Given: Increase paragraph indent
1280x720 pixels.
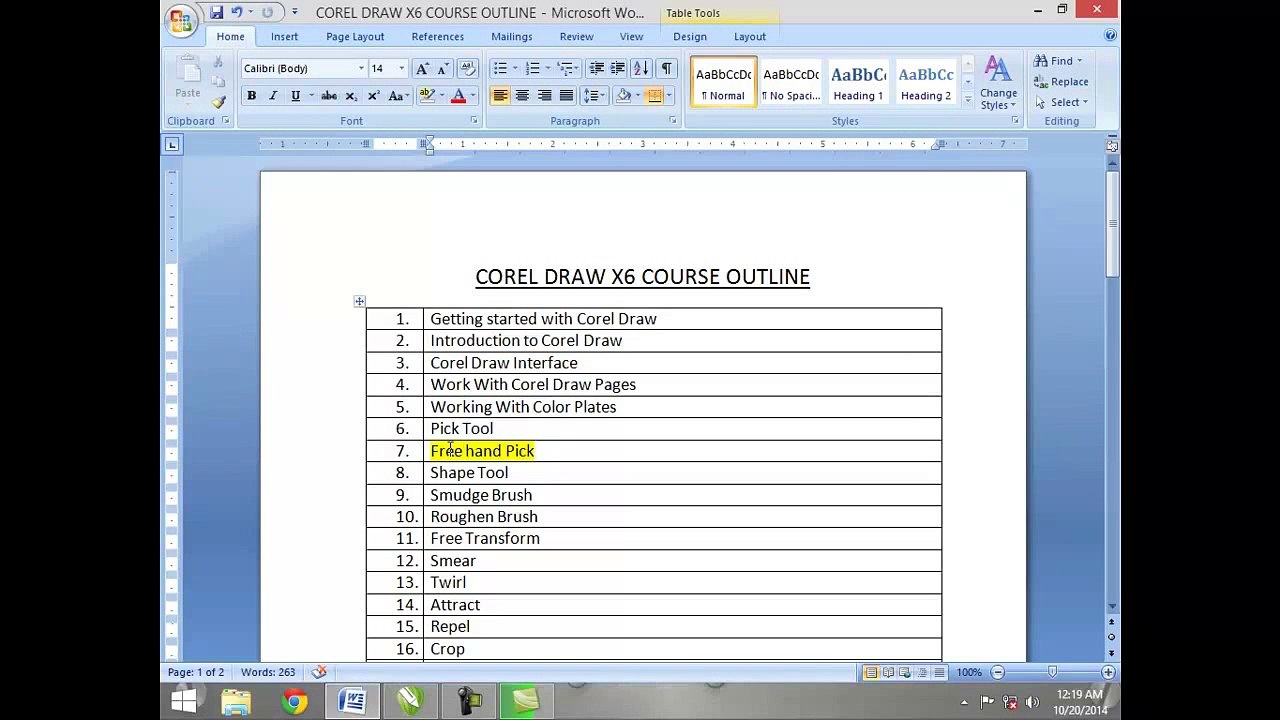Looking at the screenshot, I should click(x=618, y=69).
